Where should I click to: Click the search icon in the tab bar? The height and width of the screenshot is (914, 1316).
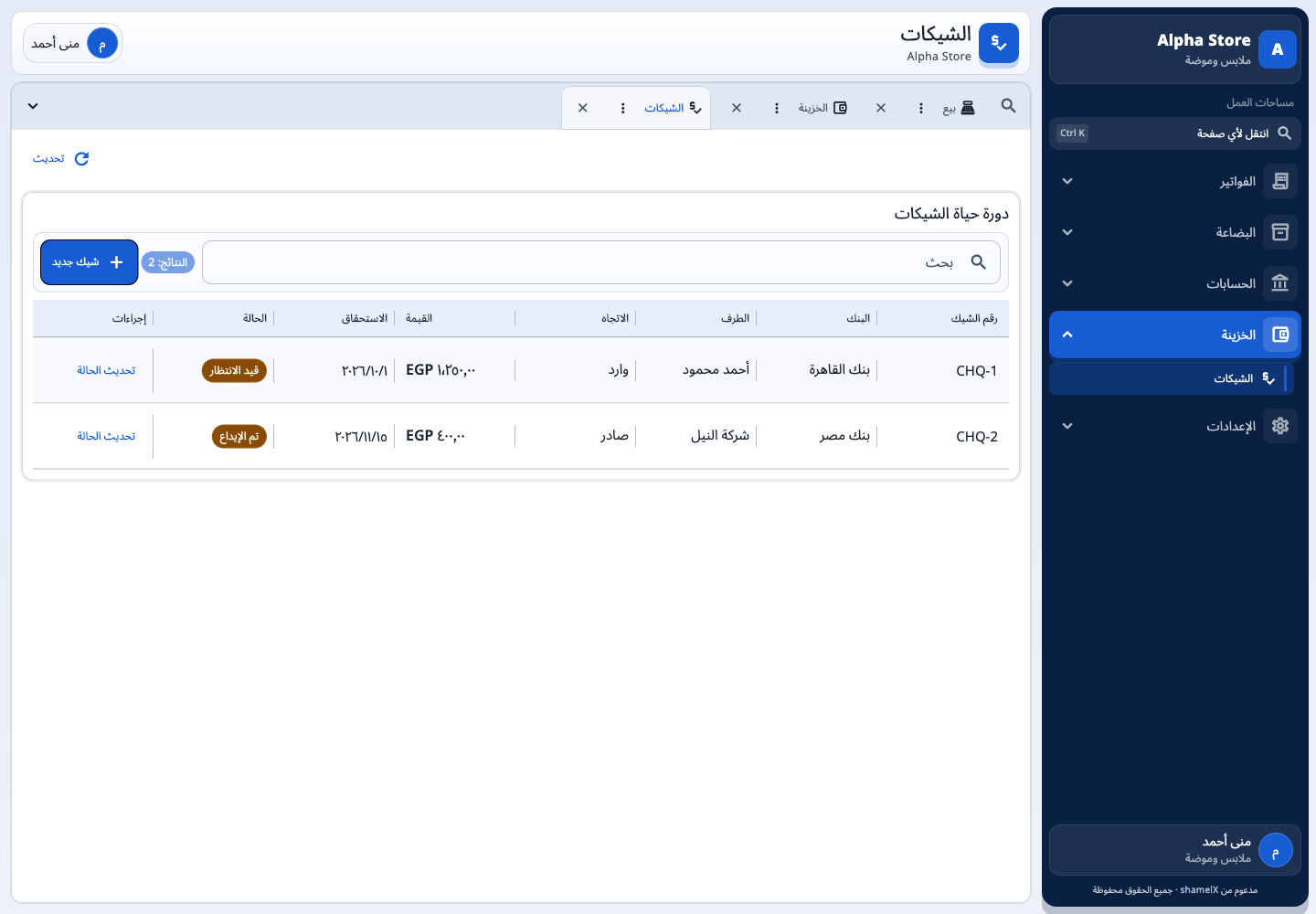tap(1008, 106)
